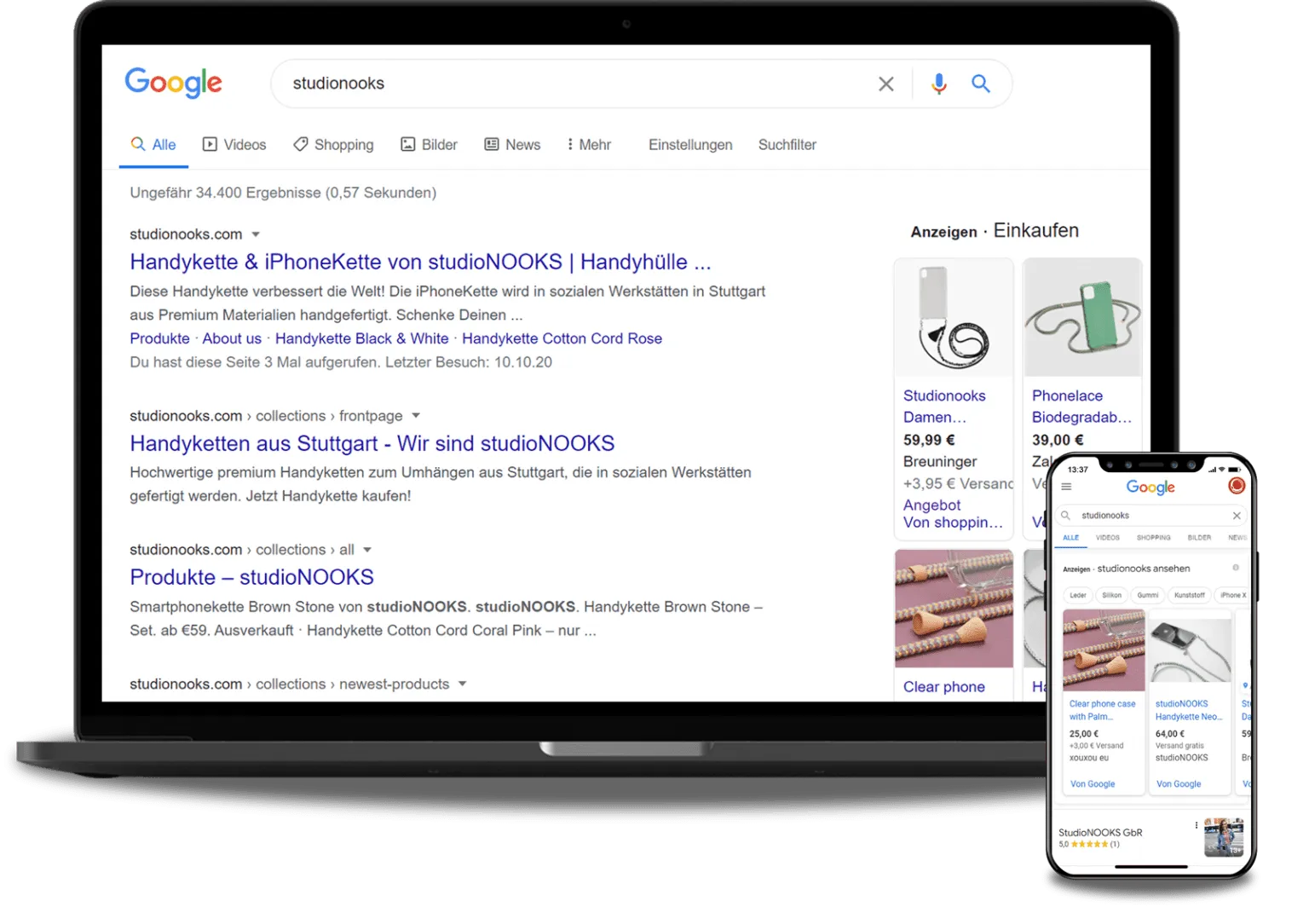
Task: Click the Google logo on the laptop
Action: 173,83
